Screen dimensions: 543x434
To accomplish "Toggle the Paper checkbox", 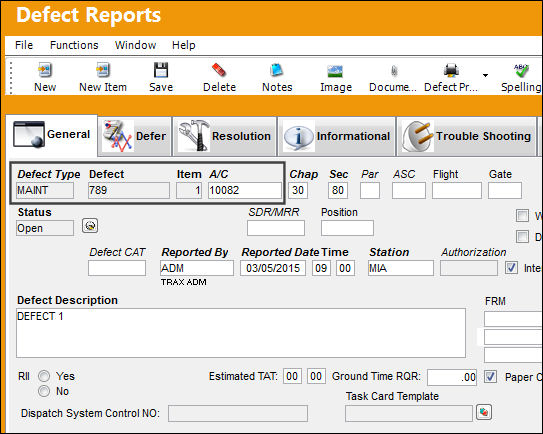I will 490,377.
